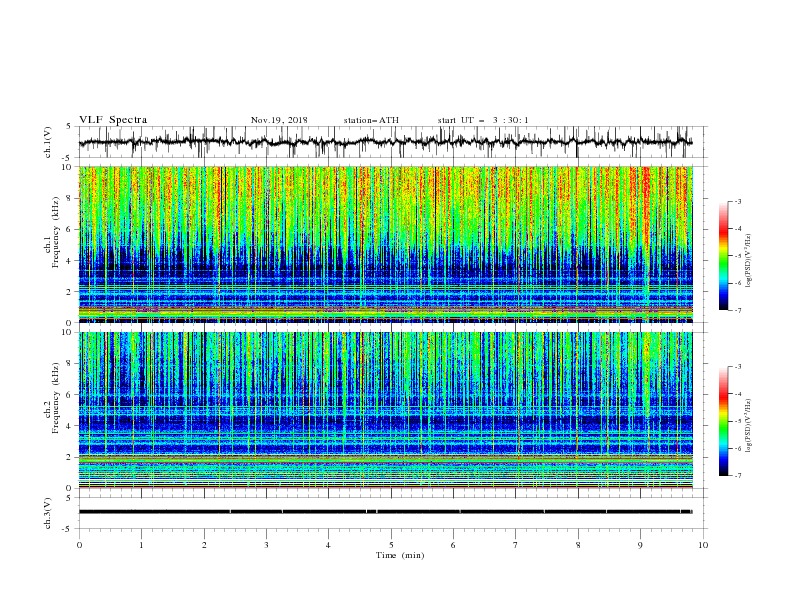
Task: Click the ch.2 spectrogram plot area
Action: pos(386,410)
